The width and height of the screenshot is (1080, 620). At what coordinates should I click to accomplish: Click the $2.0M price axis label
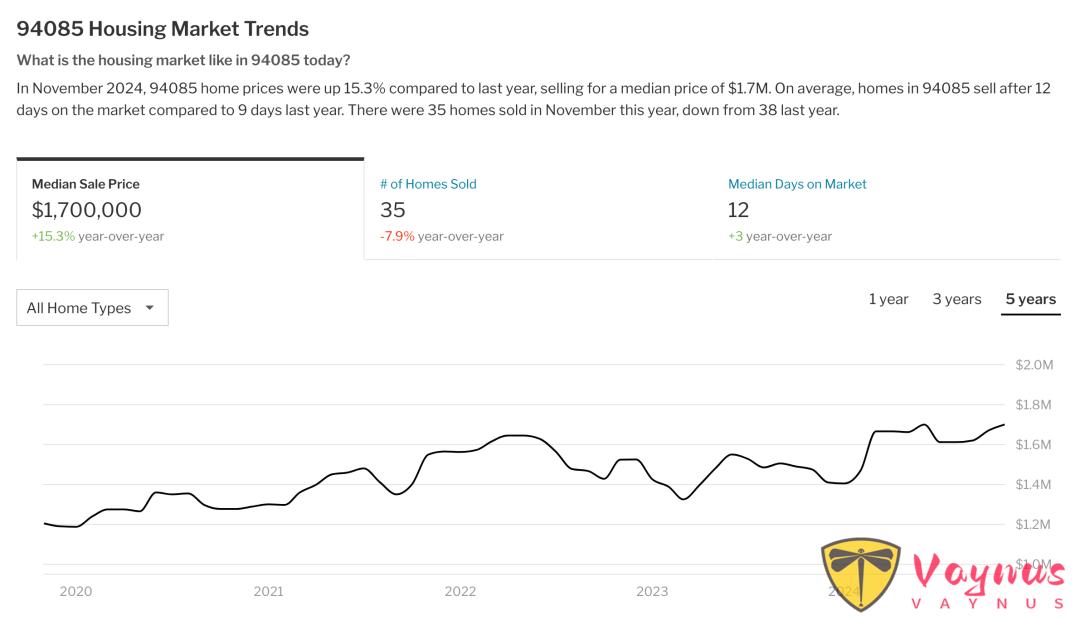click(x=1034, y=365)
